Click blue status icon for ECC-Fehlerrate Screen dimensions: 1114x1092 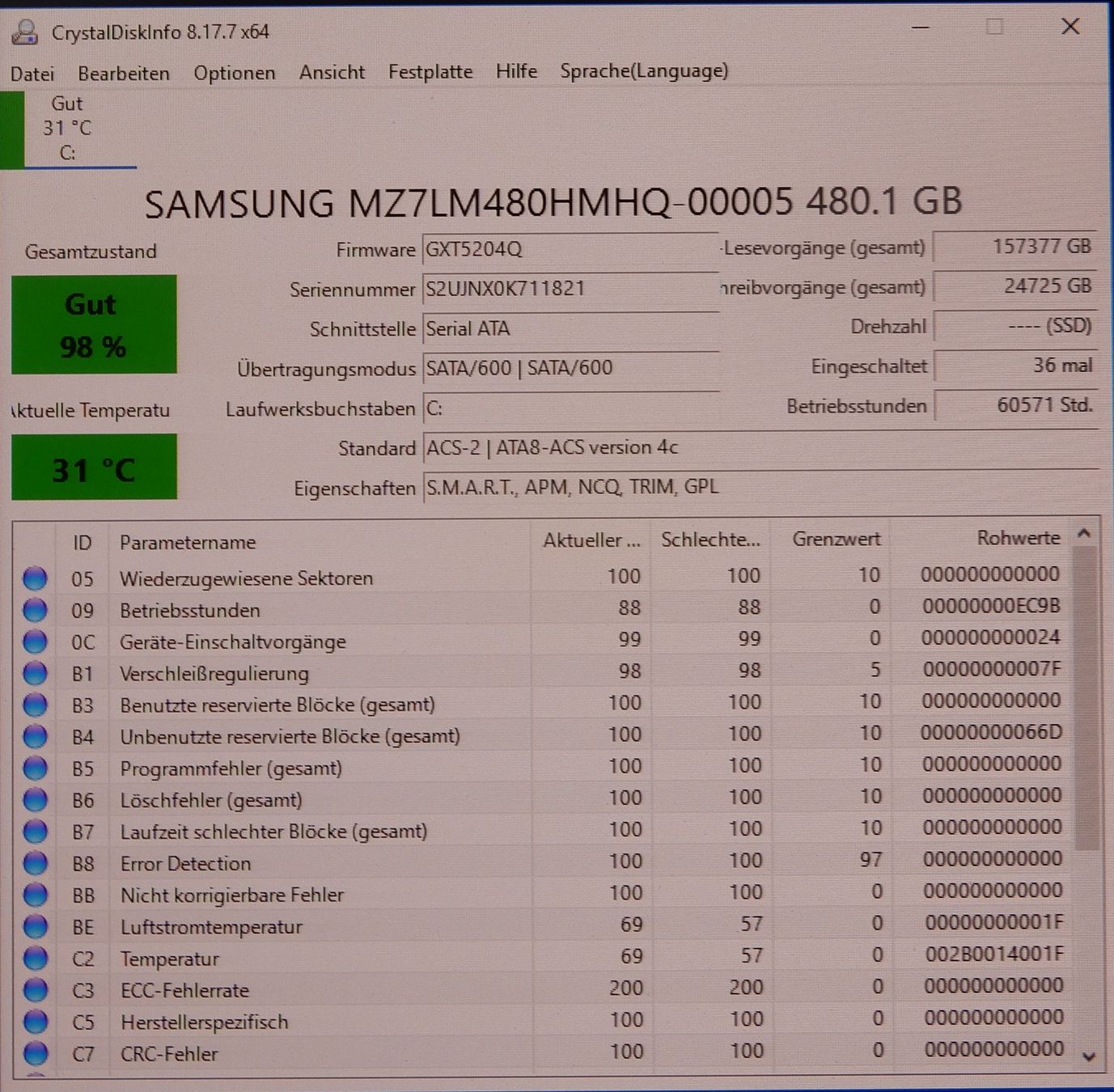tap(35, 990)
